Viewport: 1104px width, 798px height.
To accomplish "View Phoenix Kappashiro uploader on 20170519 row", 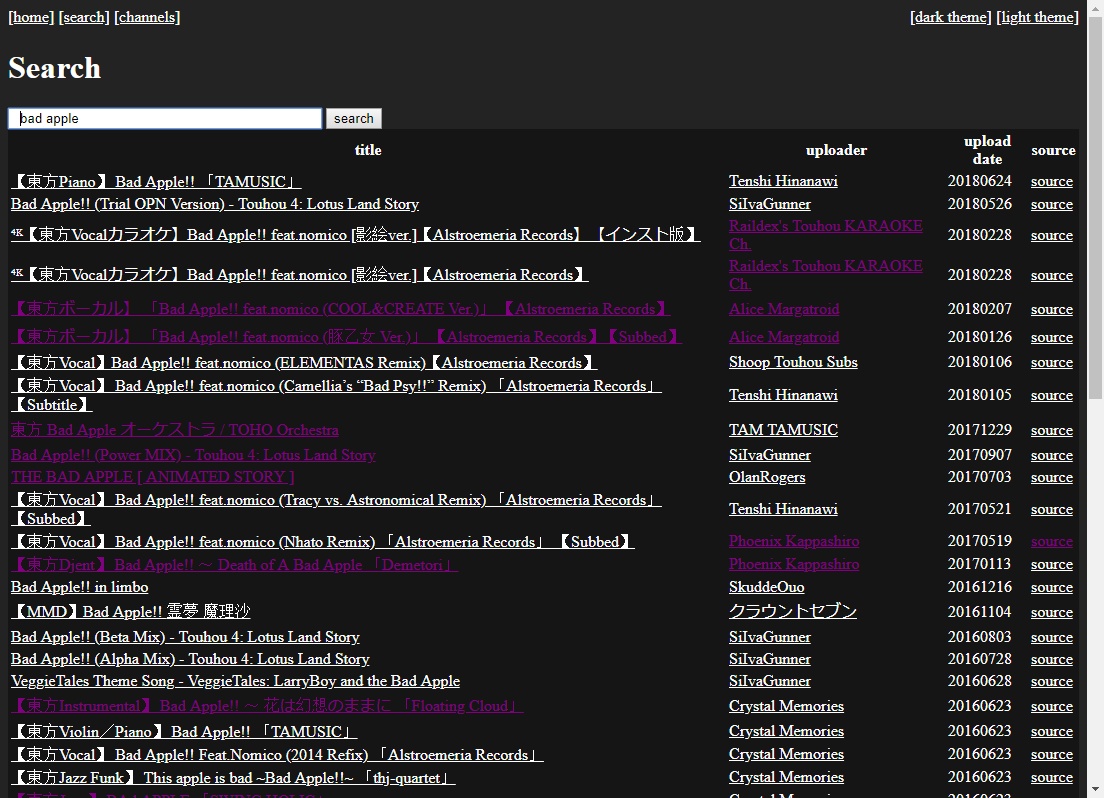I will pyautogui.click(x=794, y=541).
